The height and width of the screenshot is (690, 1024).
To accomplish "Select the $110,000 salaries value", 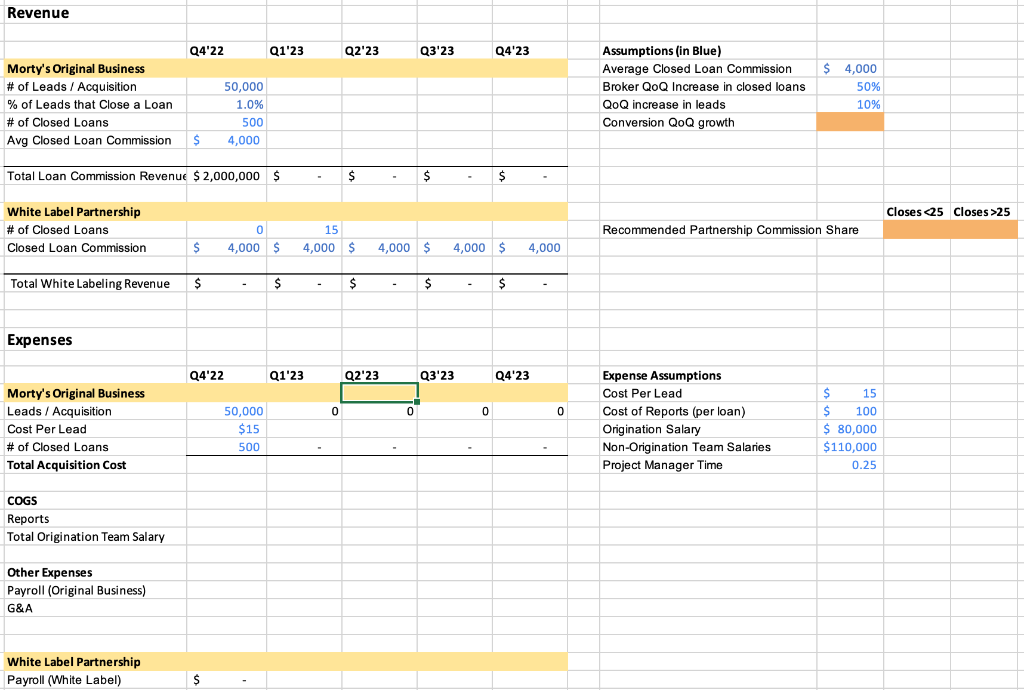I will (850, 447).
